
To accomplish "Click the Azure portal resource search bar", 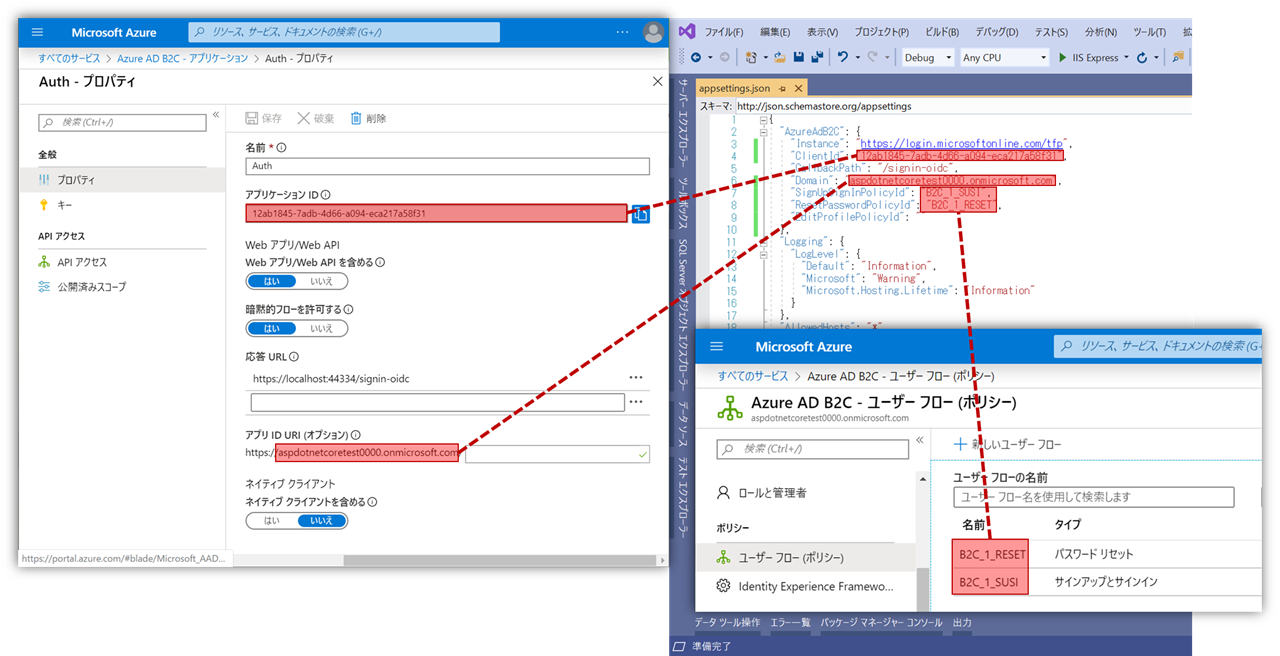I will (x=343, y=33).
